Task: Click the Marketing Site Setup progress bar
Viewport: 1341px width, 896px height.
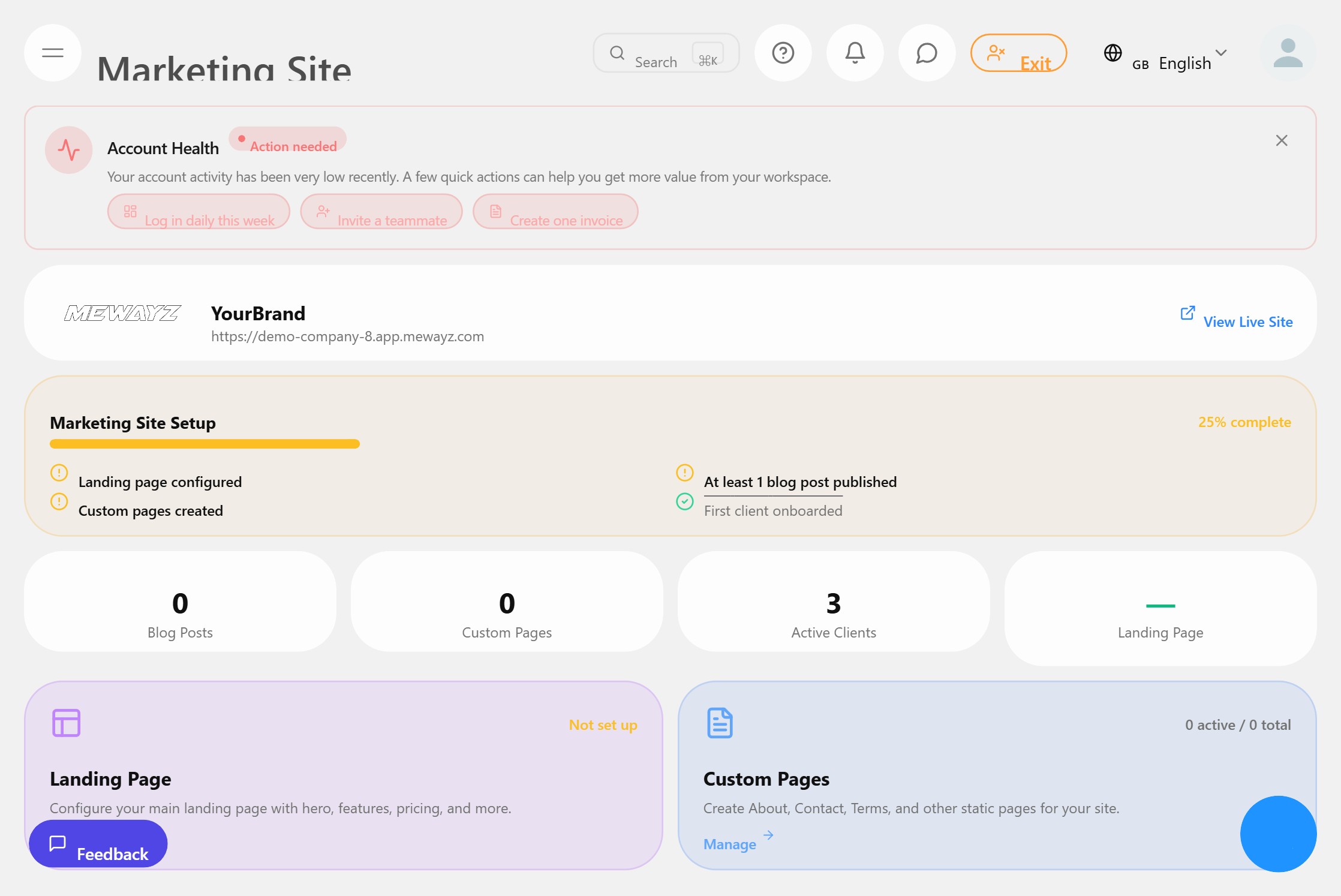Action: (204, 443)
